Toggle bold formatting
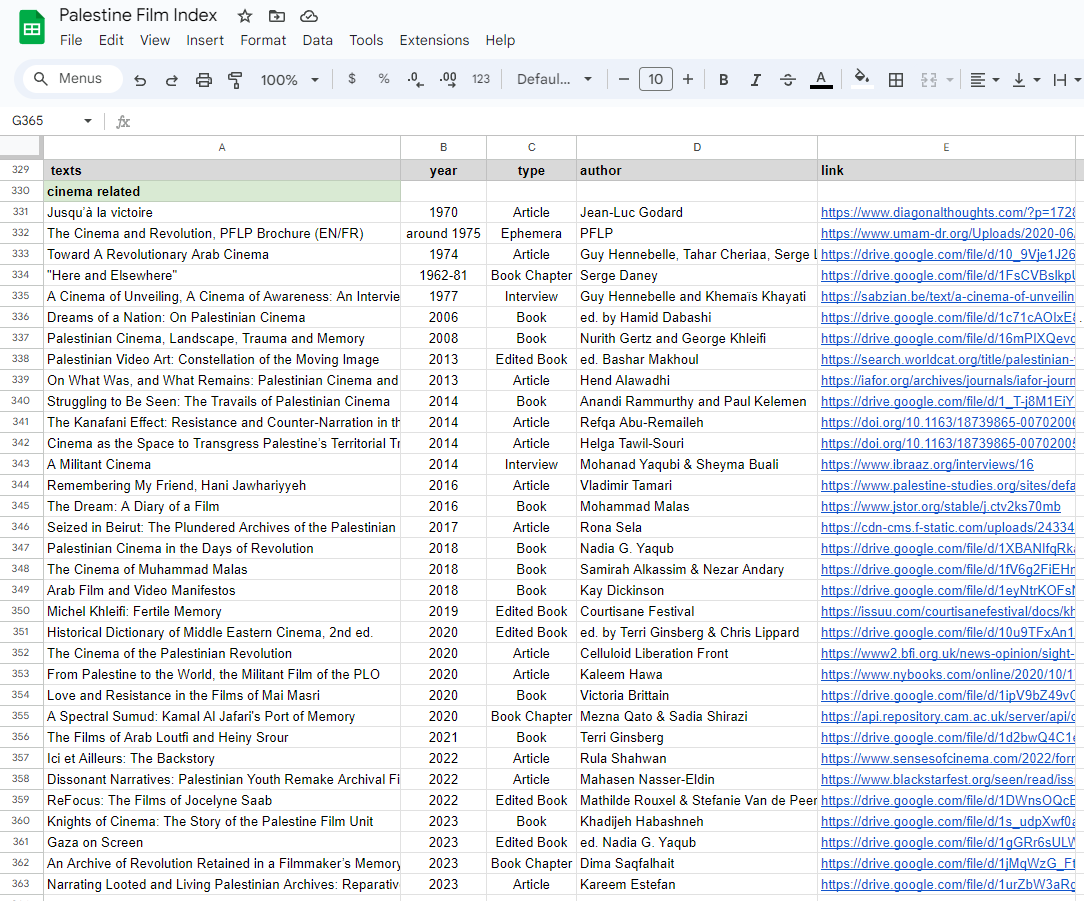 pyautogui.click(x=724, y=80)
